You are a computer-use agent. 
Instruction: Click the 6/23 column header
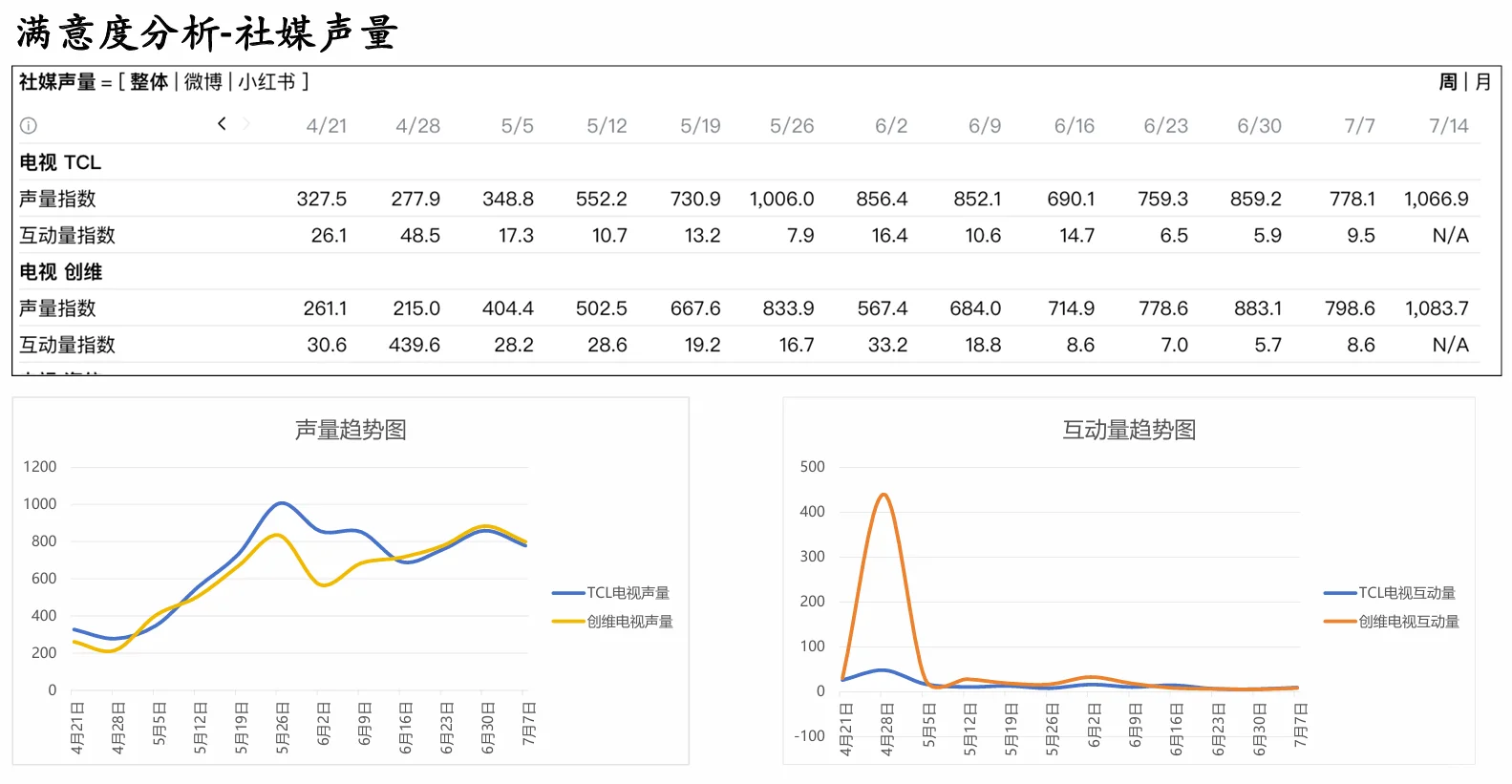coord(1166,126)
